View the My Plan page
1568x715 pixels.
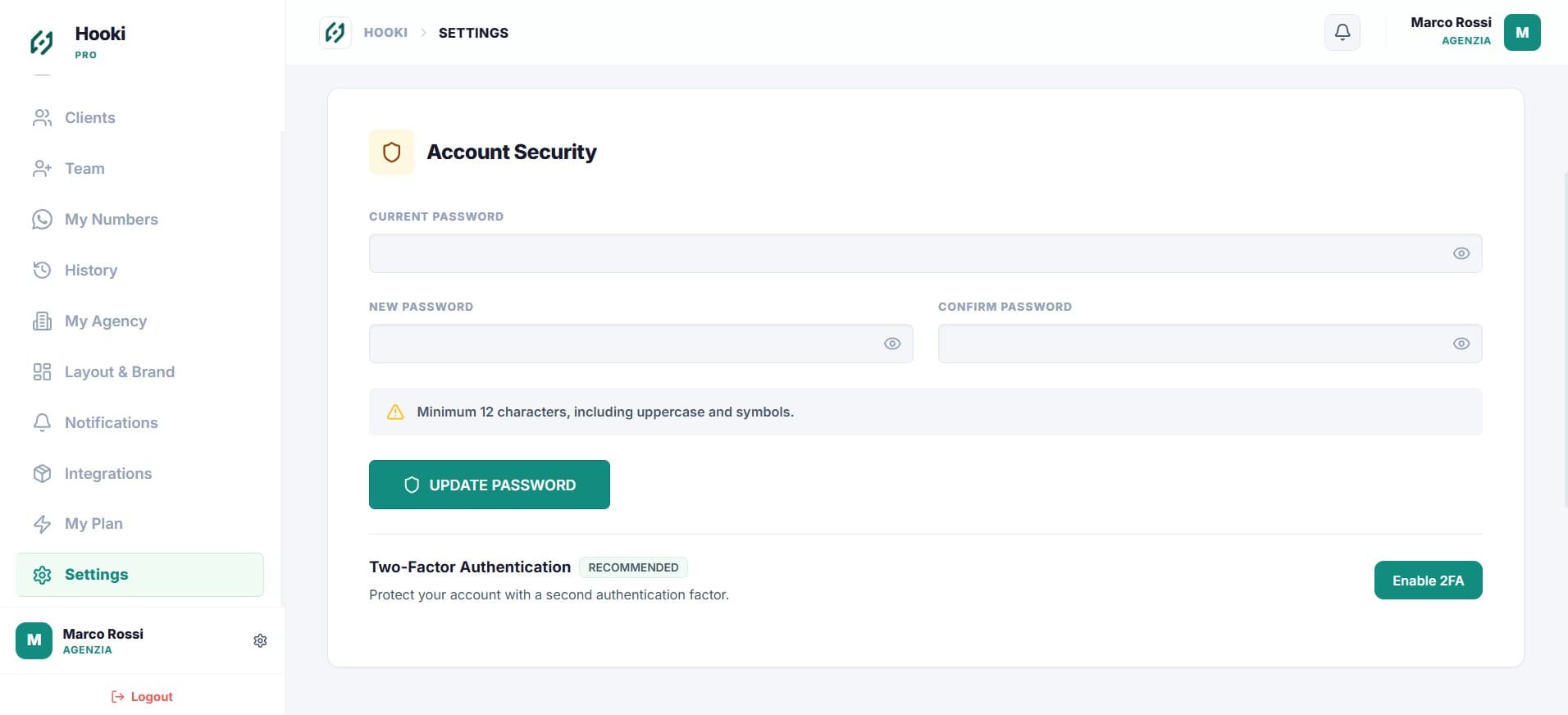click(139, 524)
